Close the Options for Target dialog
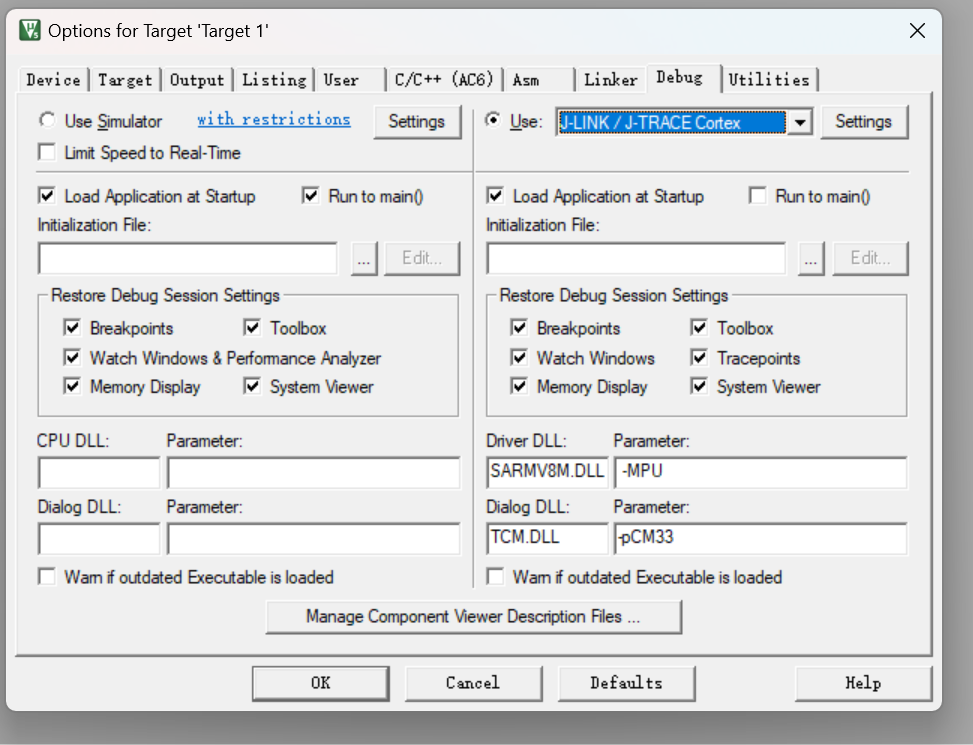This screenshot has width=973, height=745. (x=917, y=30)
